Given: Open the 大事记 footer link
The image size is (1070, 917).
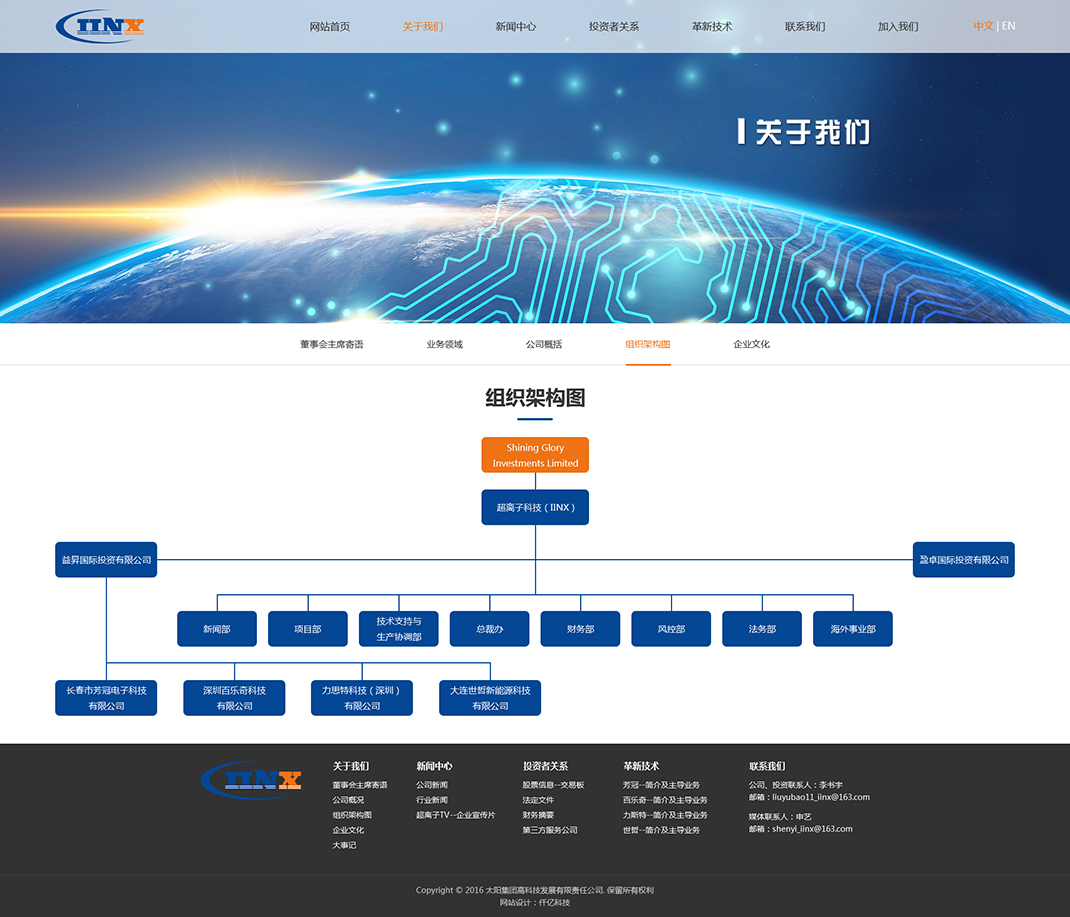Looking at the screenshot, I should (x=344, y=845).
